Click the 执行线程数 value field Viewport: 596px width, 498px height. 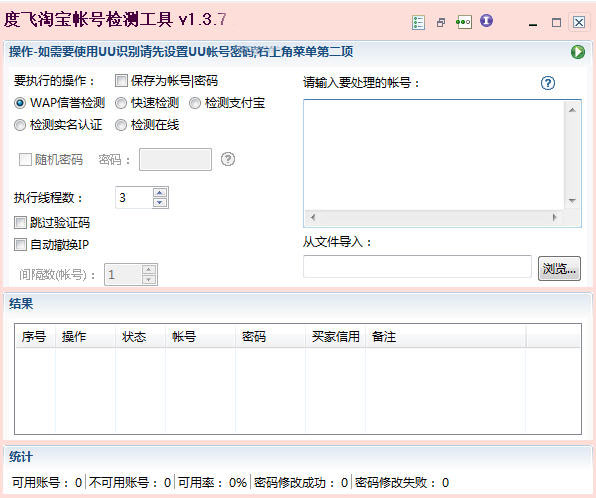[134, 198]
